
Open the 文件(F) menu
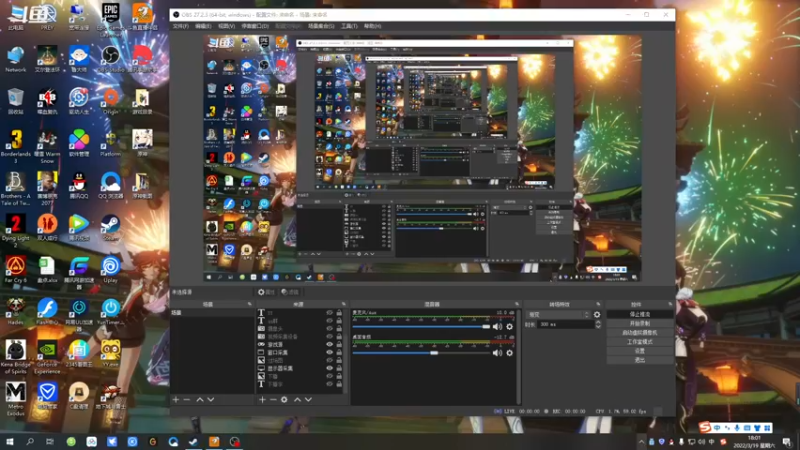point(181,26)
